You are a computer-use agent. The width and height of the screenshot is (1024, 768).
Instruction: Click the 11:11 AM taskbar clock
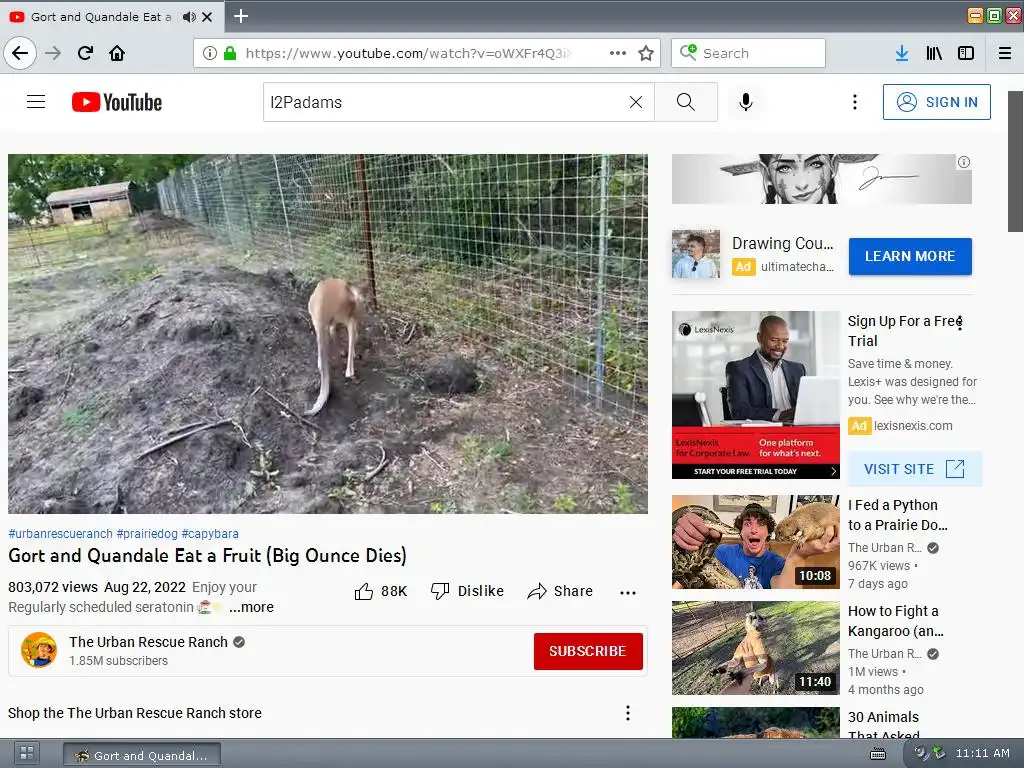(x=982, y=753)
